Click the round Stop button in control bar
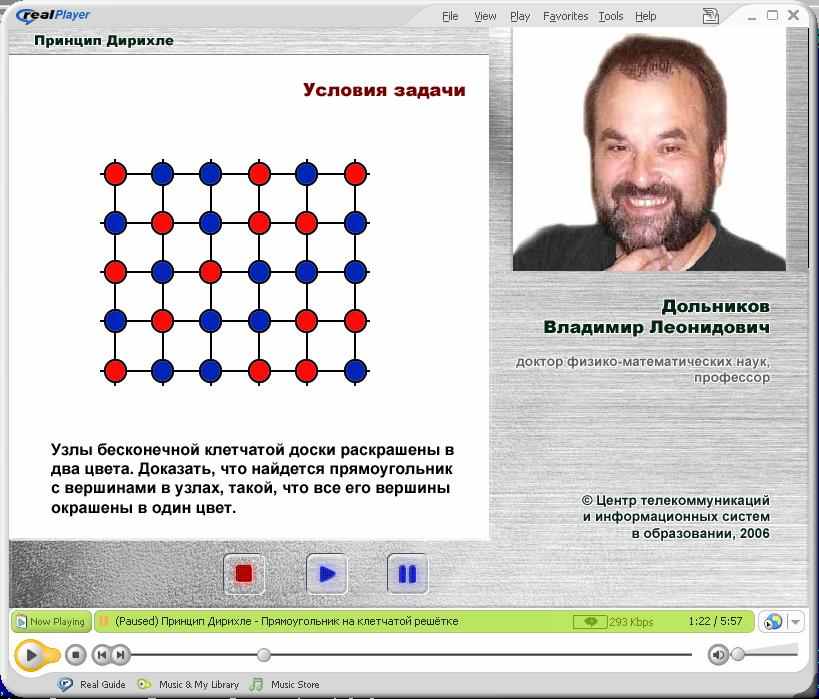 pyautogui.click(x=76, y=655)
